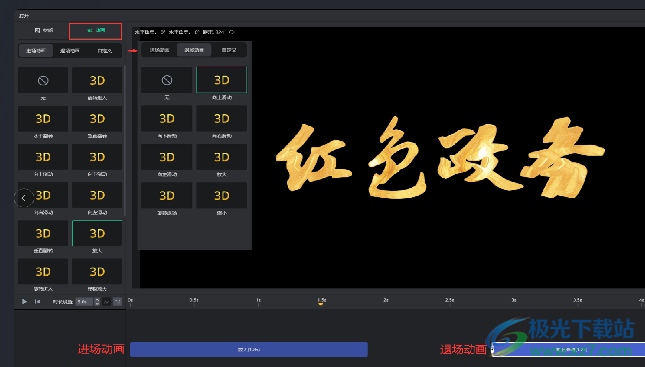Click the 0.5s mark on timeline ruler
The height and width of the screenshot is (367, 645).
194,301
